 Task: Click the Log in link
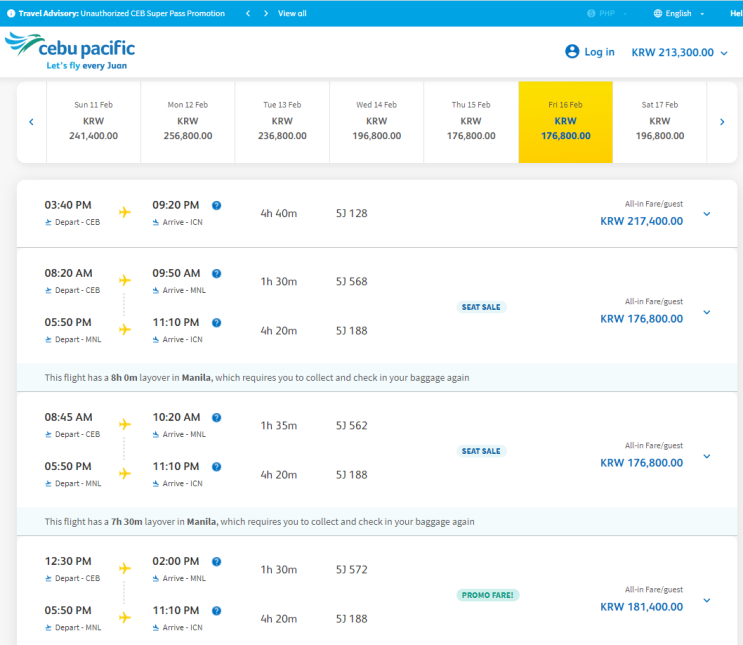pos(599,52)
